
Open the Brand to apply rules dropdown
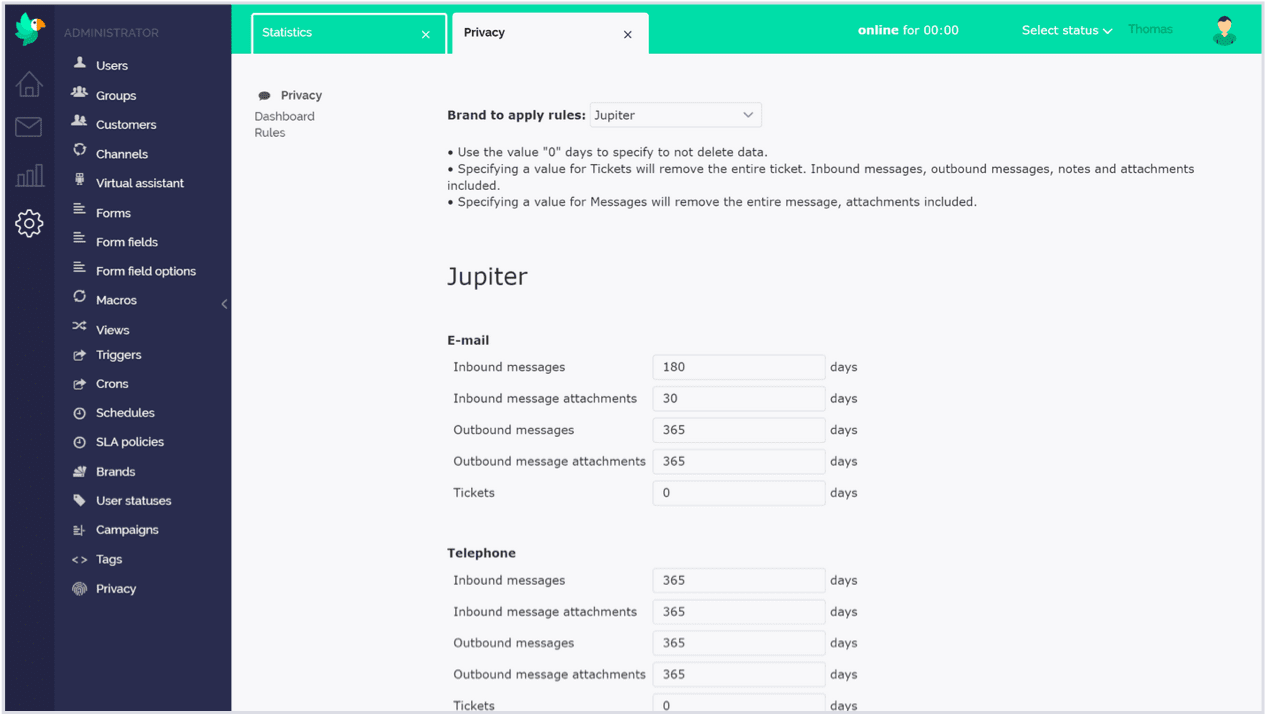click(x=675, y=114)
